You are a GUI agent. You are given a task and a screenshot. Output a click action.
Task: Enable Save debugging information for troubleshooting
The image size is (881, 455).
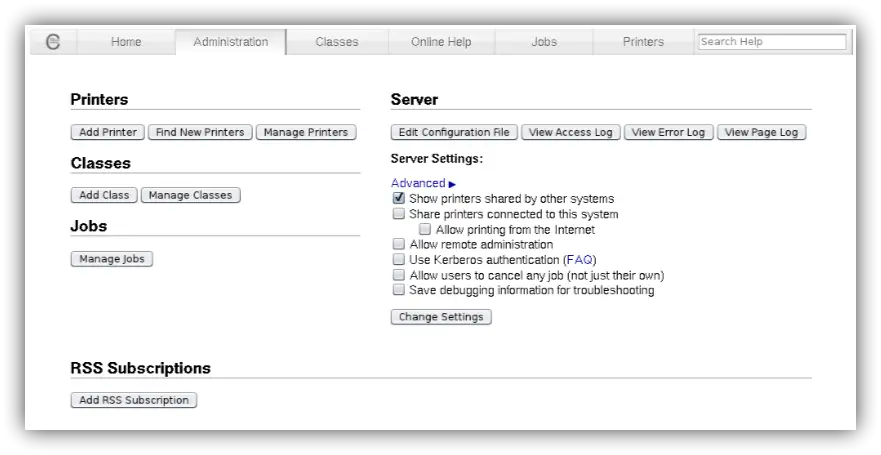coord(398,290)
